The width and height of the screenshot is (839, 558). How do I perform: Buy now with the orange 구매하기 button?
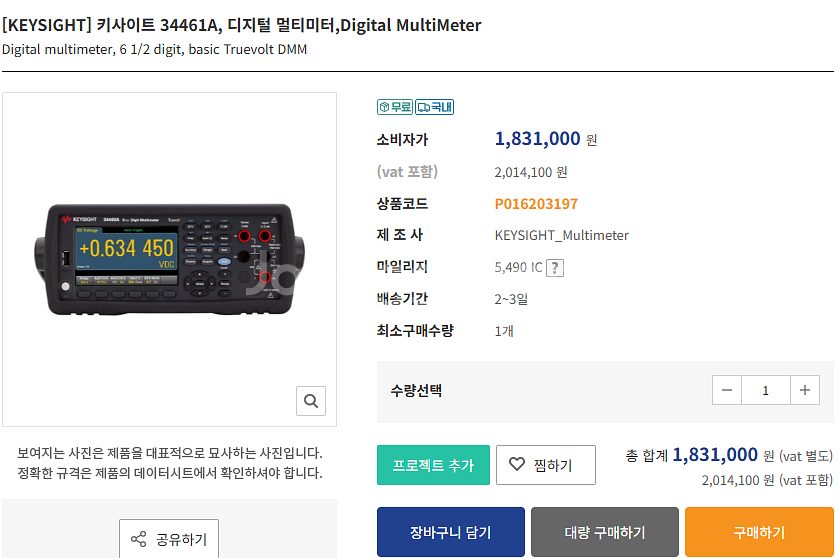click(759, 532)
